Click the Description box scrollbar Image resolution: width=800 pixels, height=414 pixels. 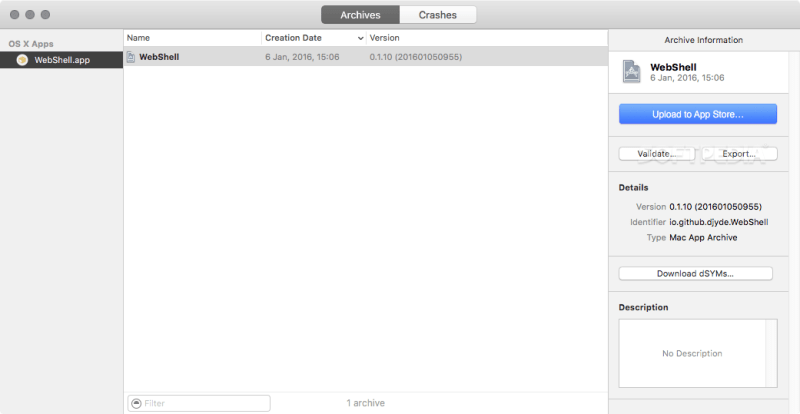(x=771, y=353)
